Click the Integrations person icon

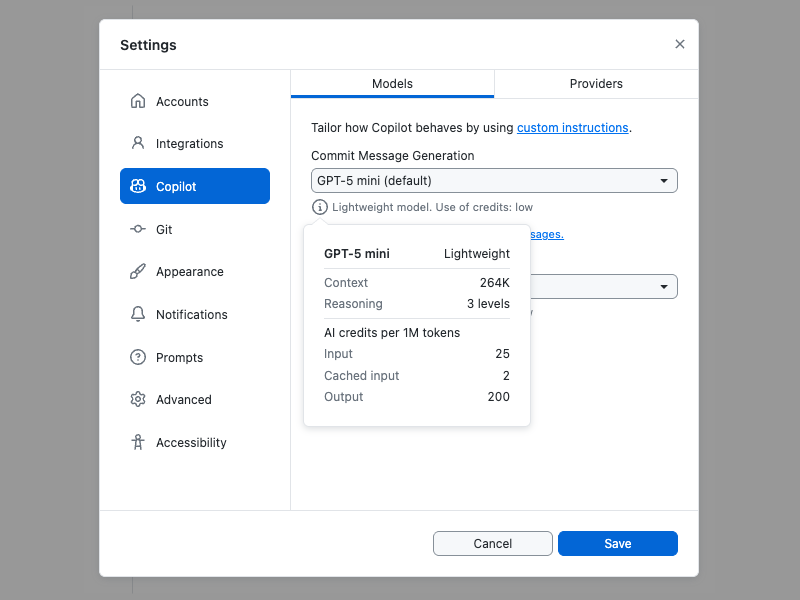pyautogui.click(x=138, y=143)
